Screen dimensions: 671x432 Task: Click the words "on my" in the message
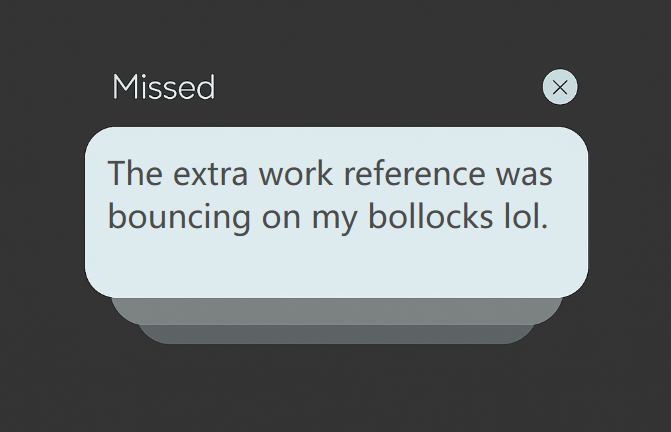pos(309,219)
